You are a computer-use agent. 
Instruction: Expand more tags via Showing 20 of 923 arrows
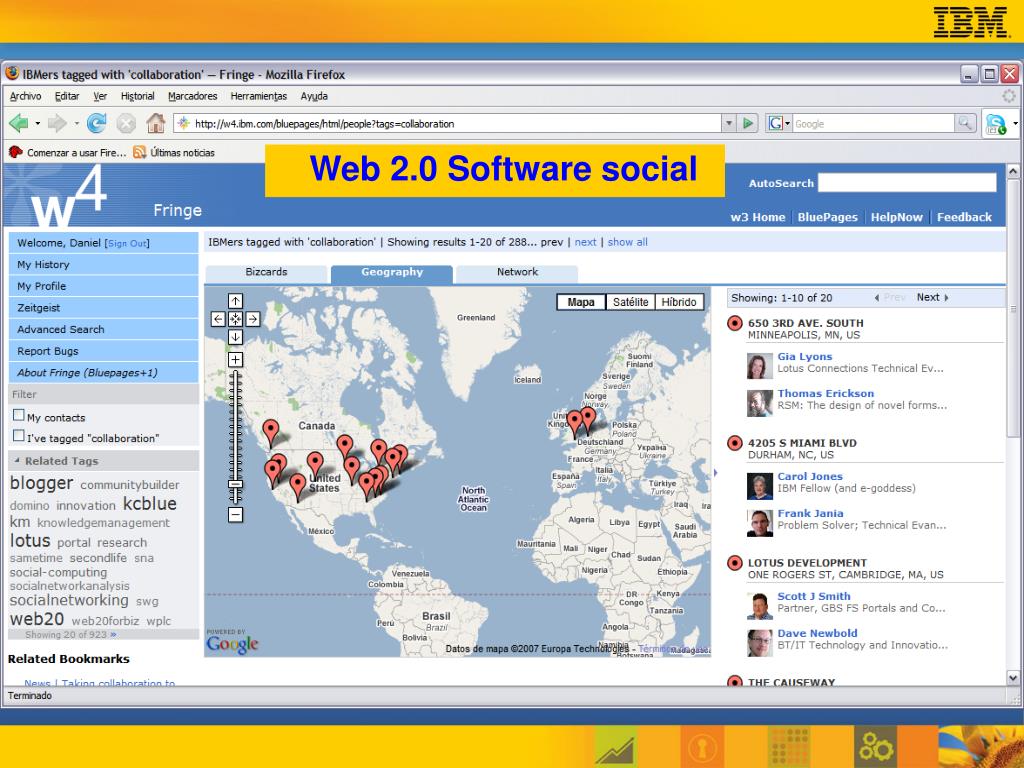113,634
